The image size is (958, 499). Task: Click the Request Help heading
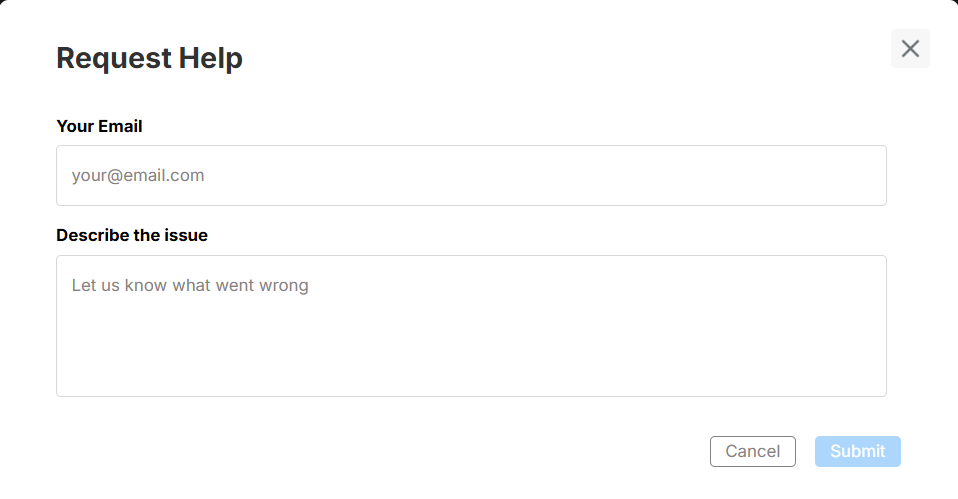pyautogui.click(x=149, y=58)
